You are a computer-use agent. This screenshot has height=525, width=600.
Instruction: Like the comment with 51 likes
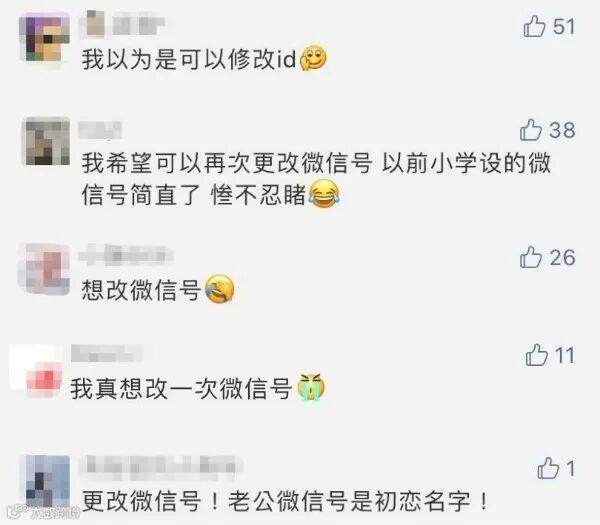[x=534, y=26]
